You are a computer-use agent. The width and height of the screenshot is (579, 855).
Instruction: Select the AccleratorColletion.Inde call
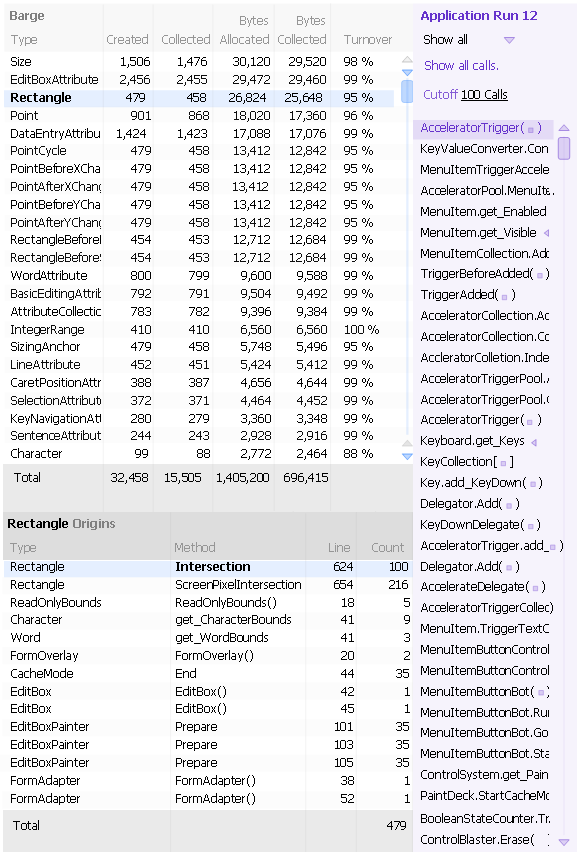(484, 358)
